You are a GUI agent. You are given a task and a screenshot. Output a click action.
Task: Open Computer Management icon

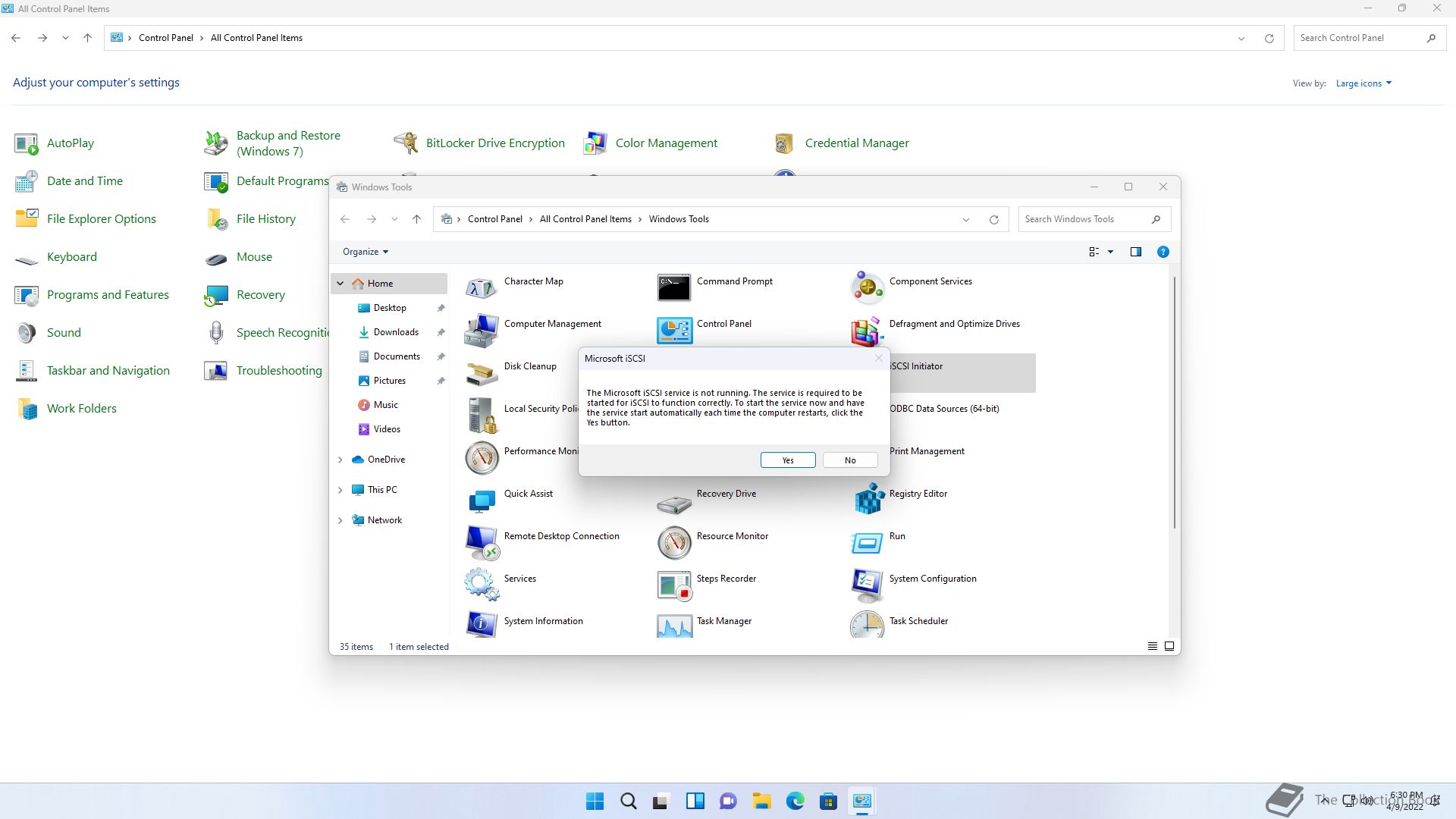482,331
